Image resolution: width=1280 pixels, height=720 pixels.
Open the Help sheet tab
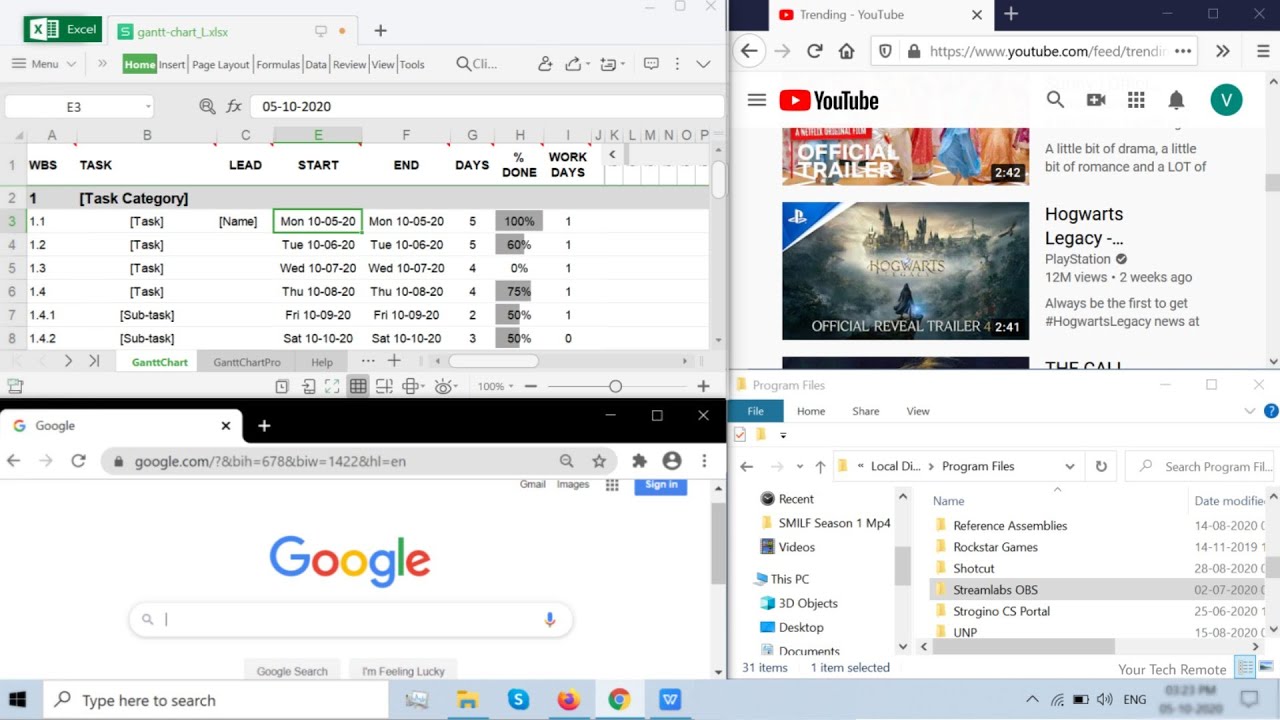tap(322, 362)
